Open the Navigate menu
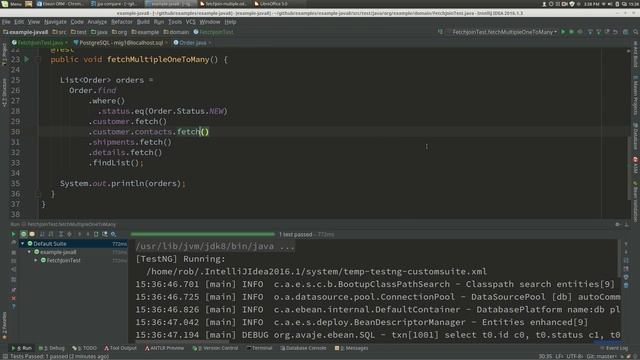The image size is (640, 360). (55, 22)
